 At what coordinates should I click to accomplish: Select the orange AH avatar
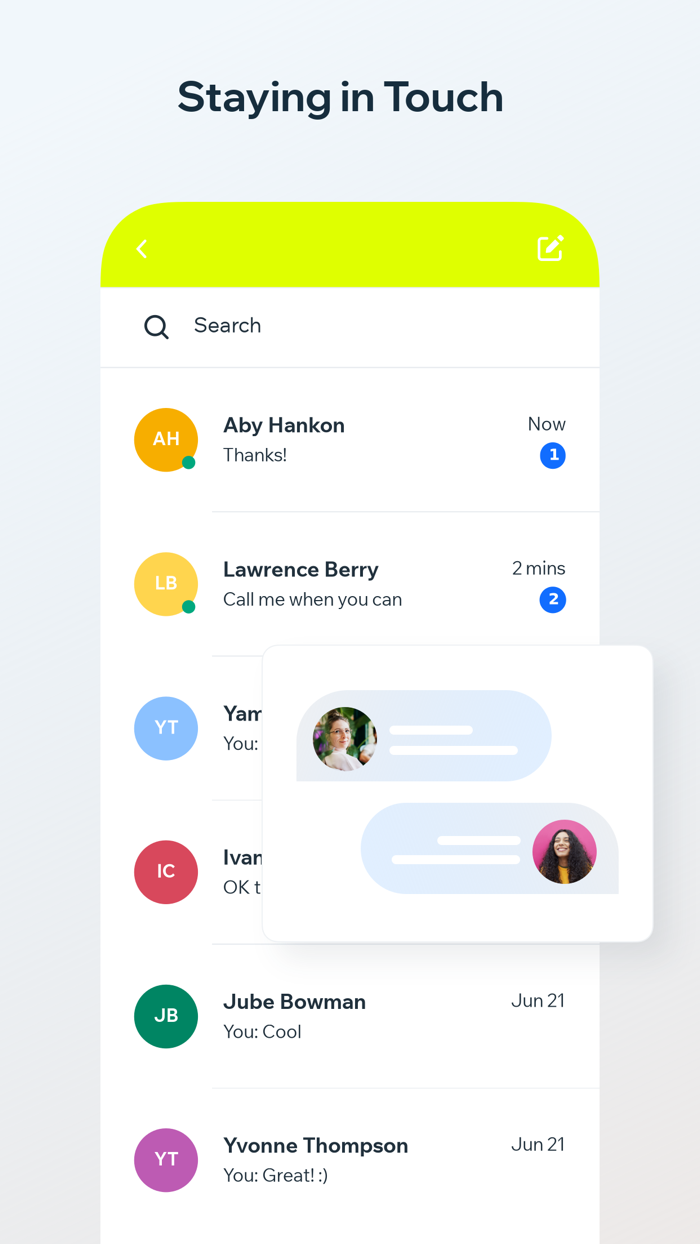(166, 439)
